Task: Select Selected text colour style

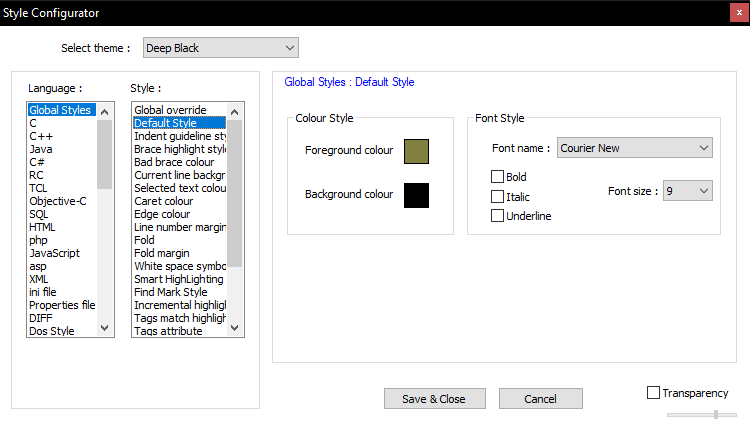Action: coord(179,188)
